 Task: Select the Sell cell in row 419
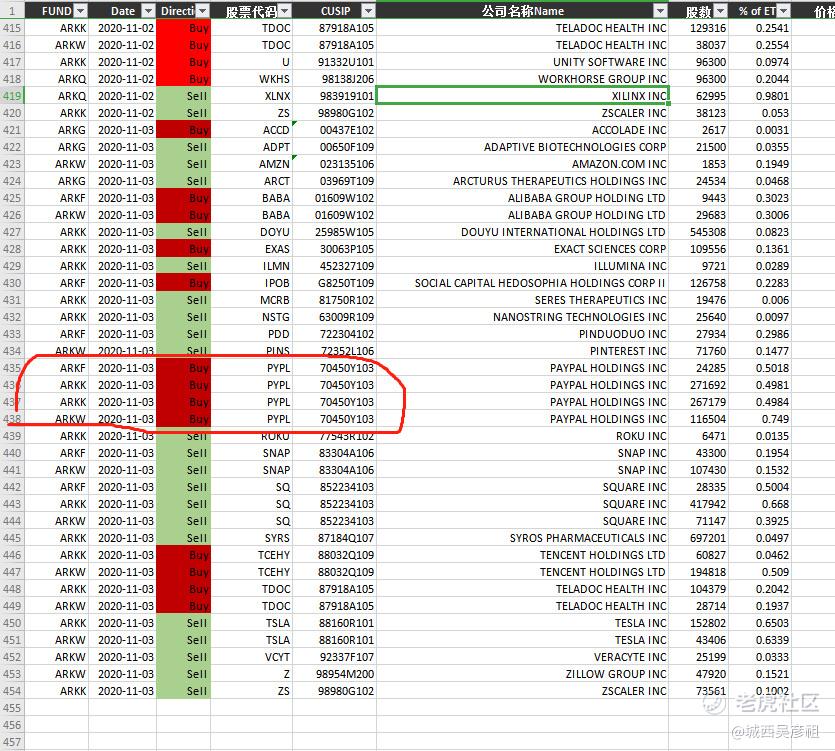183,96
